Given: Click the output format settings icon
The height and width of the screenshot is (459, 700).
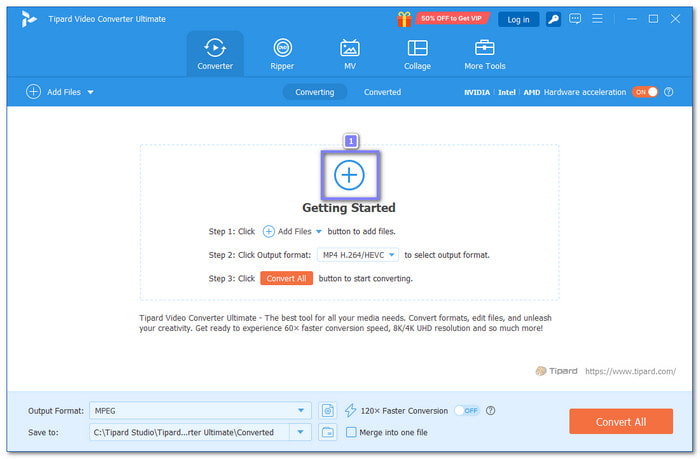Looking at the screenshot, I should (328, 410).
